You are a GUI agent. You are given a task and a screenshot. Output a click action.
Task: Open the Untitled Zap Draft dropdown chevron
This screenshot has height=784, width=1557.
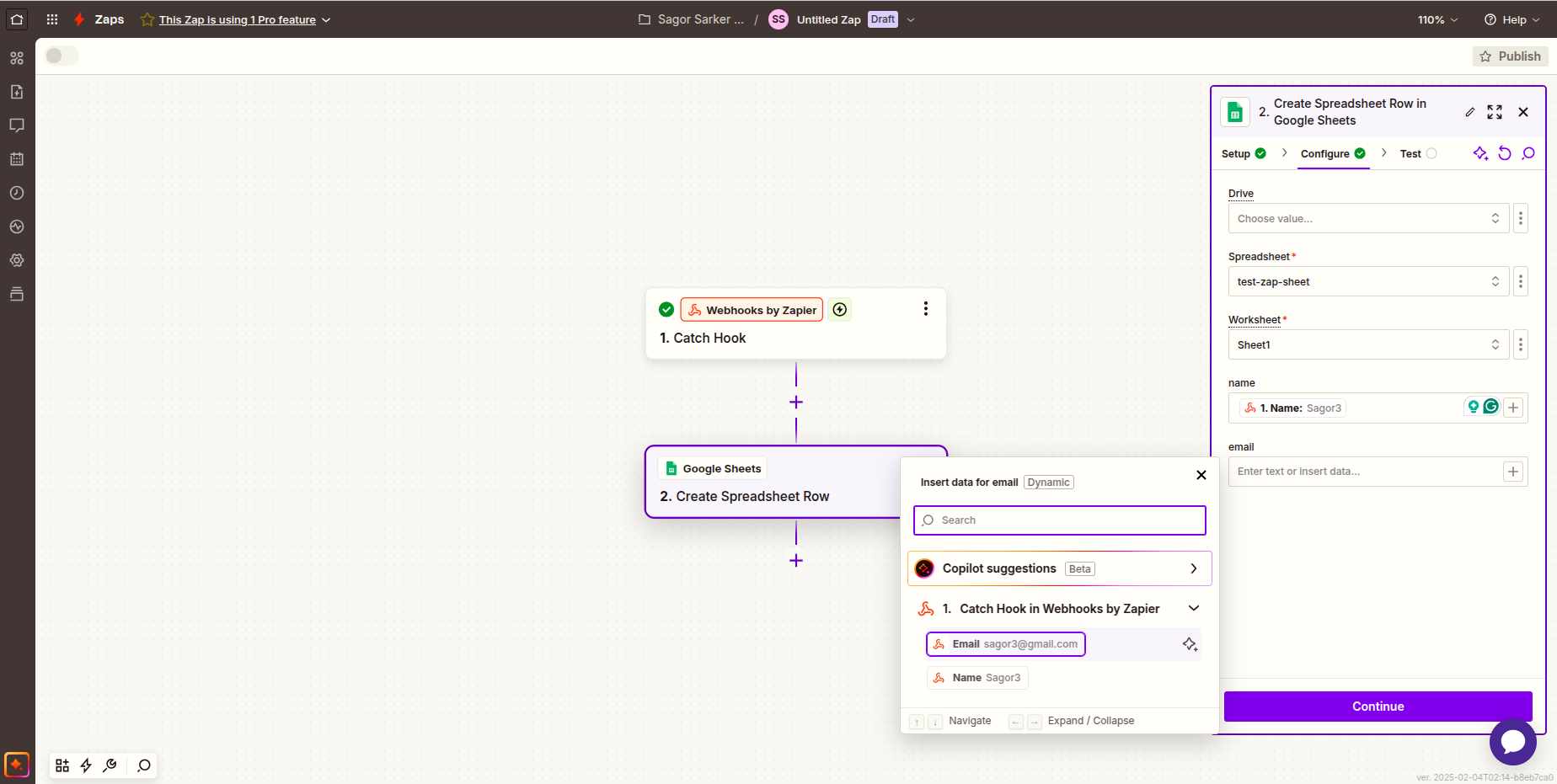[x=911, y=19]
